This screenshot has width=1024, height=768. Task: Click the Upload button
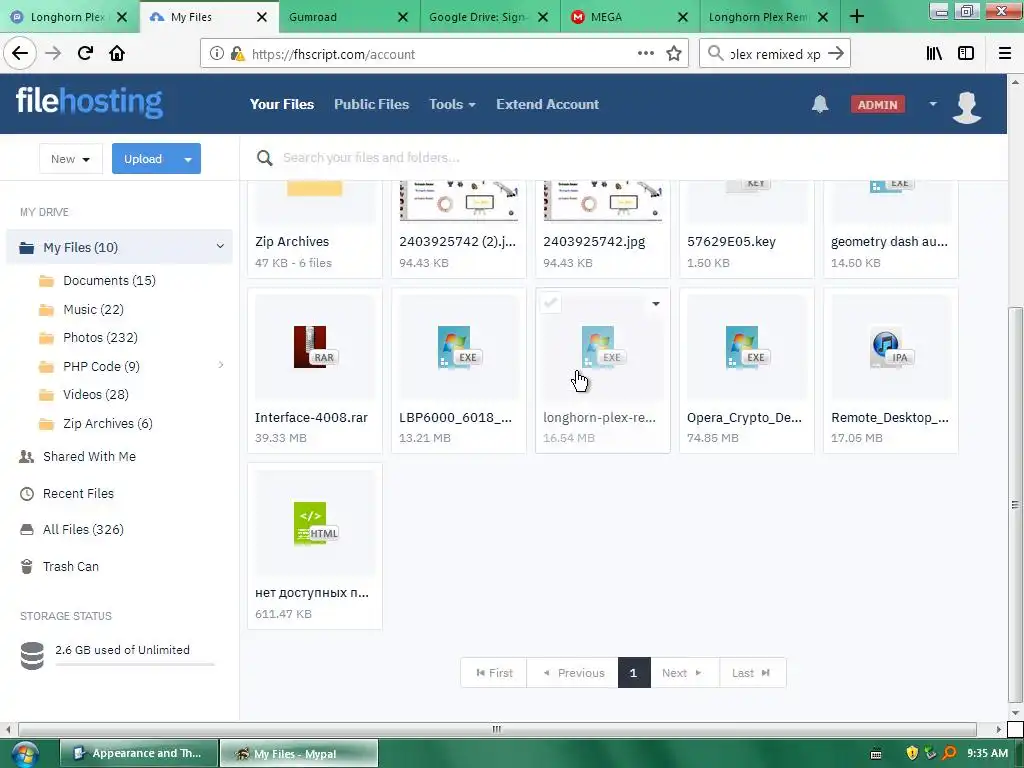coord(144,159)
